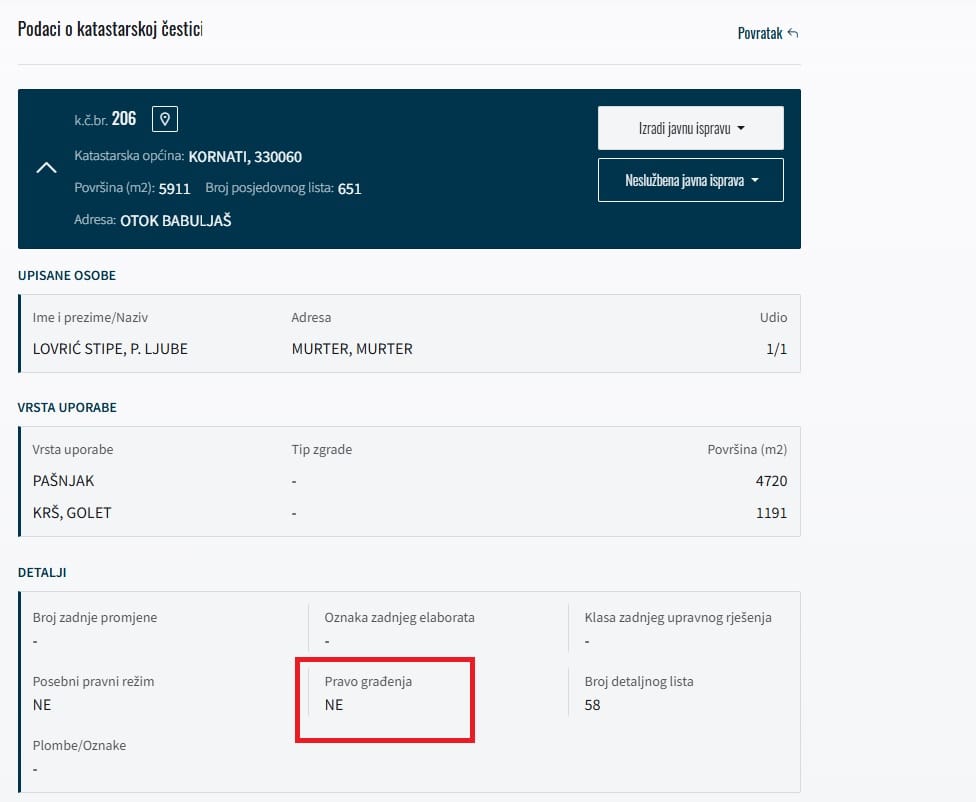Open the Izradi javnu ispravu dropdown
Image resolution: width=976 pixels, height=802 pixels.
pyautogui.click(x=690, y=128)
